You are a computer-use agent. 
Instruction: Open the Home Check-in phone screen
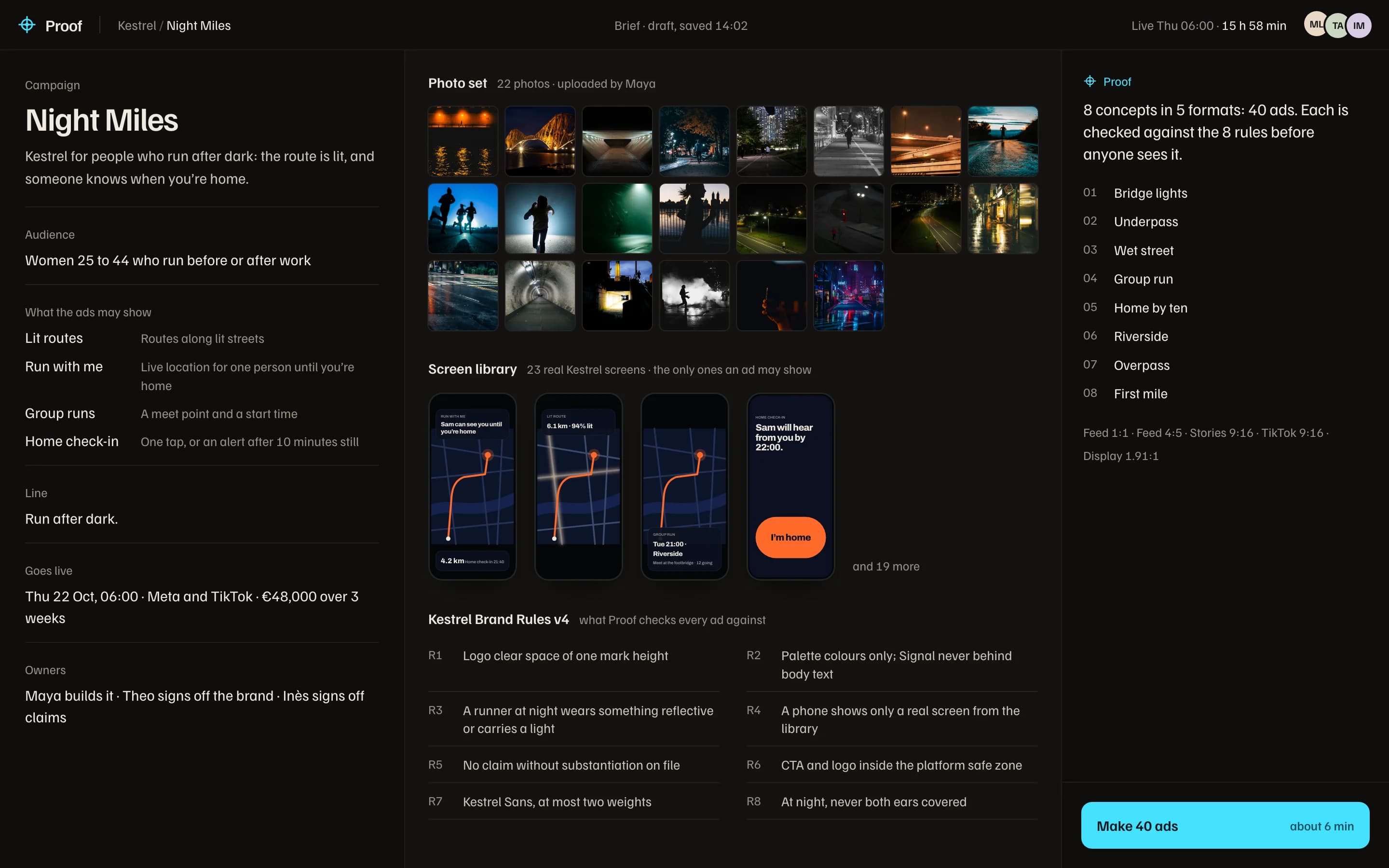point(790,486)
